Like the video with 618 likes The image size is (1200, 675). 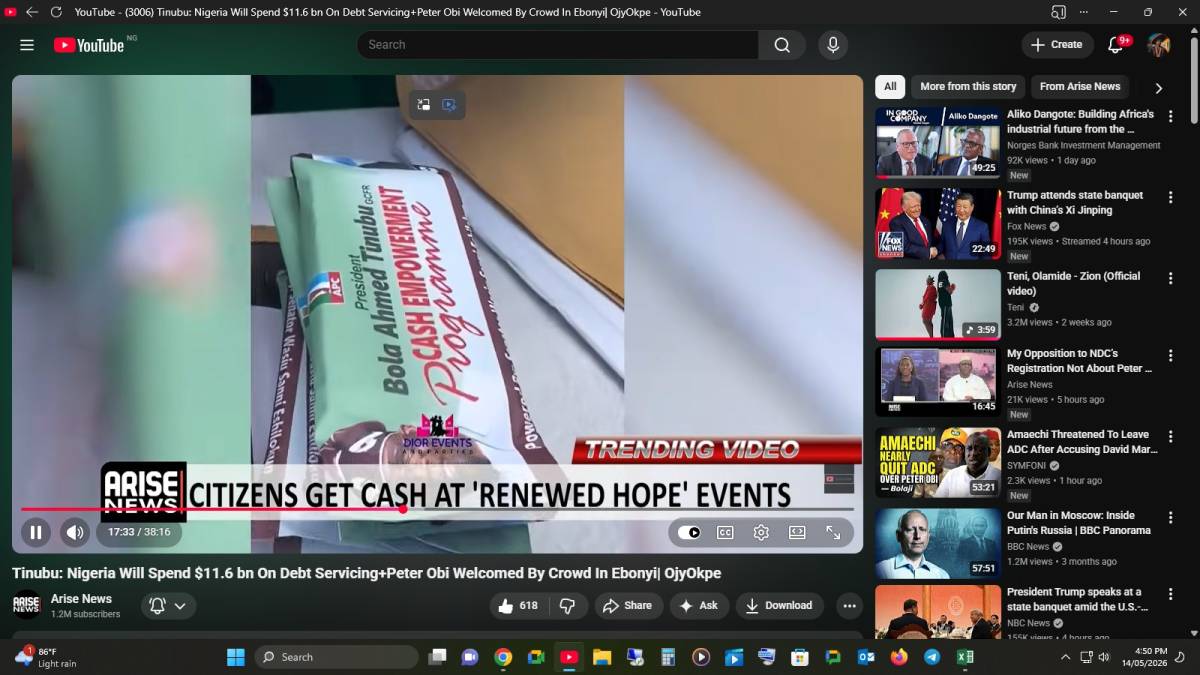[x=519, y=605]
